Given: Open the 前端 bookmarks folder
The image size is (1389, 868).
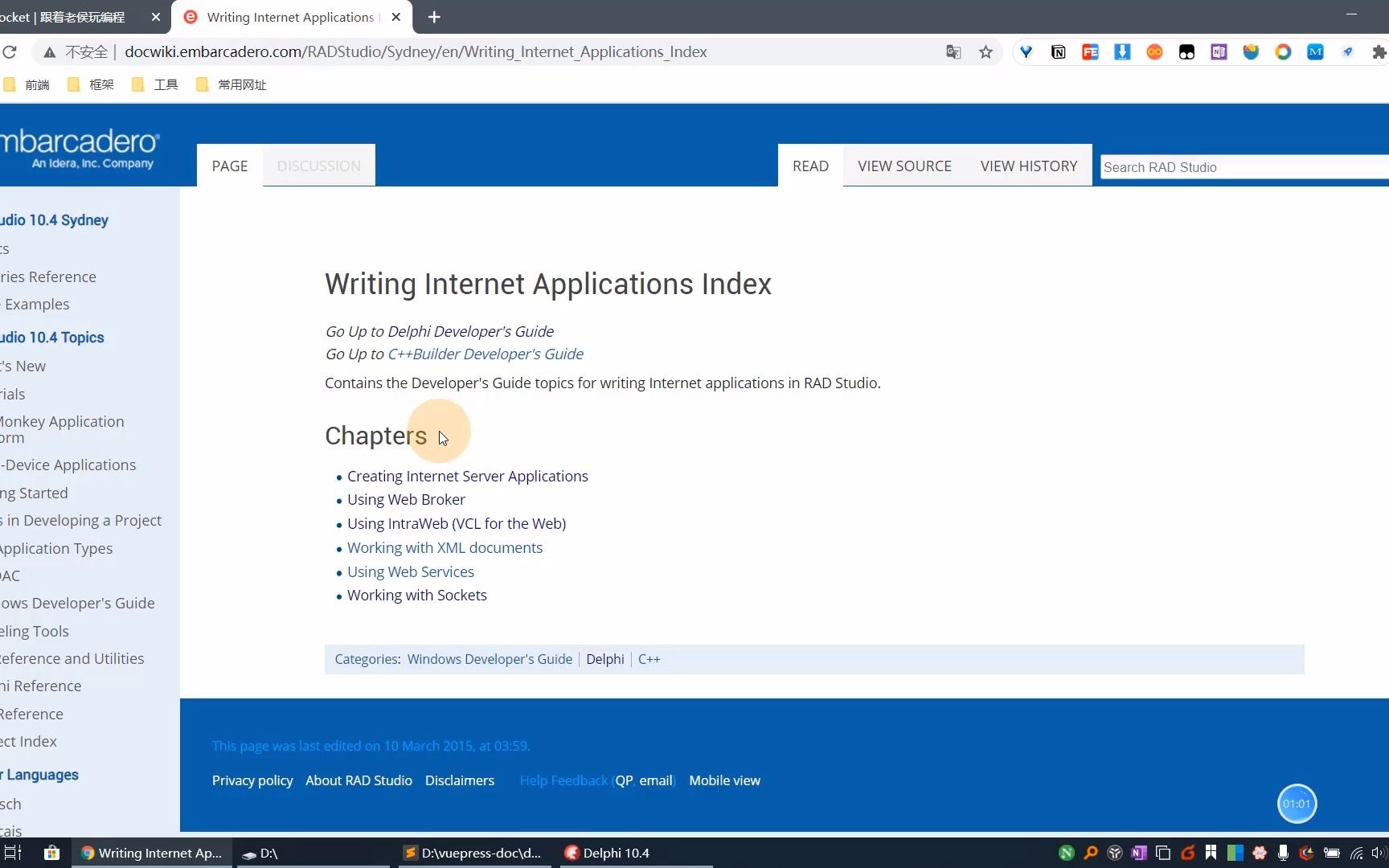Looking at the screenshot, I should click(x=27, y=84).
